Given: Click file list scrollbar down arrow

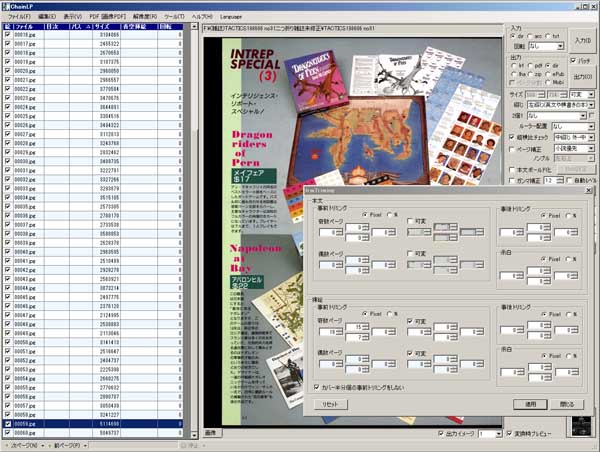Looking at the screenshot, I should coord(194,435).
